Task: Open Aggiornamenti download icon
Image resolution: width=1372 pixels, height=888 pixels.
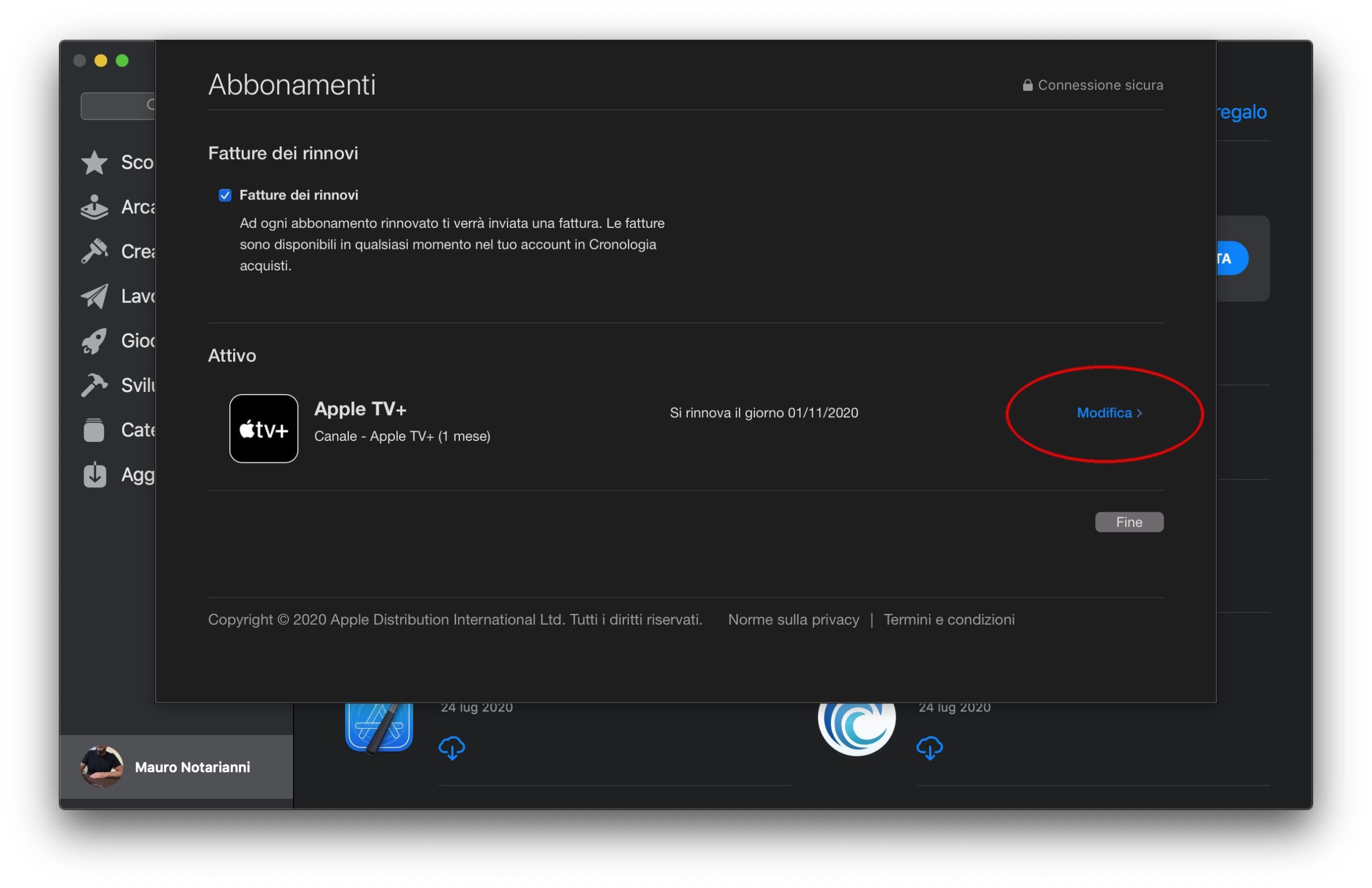Action: [94, 475]
